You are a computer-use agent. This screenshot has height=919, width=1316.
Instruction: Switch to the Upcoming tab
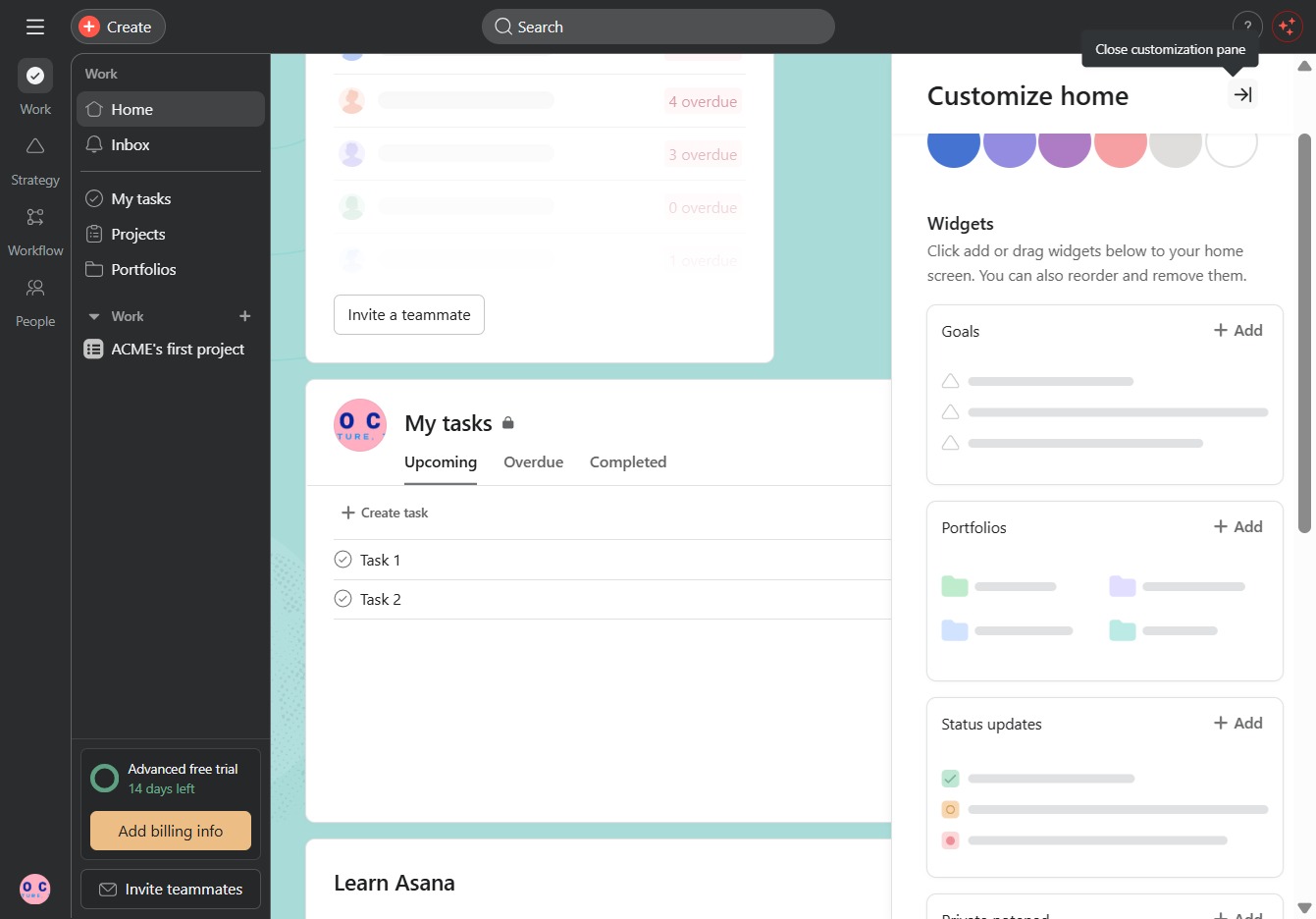click(441, 462)
